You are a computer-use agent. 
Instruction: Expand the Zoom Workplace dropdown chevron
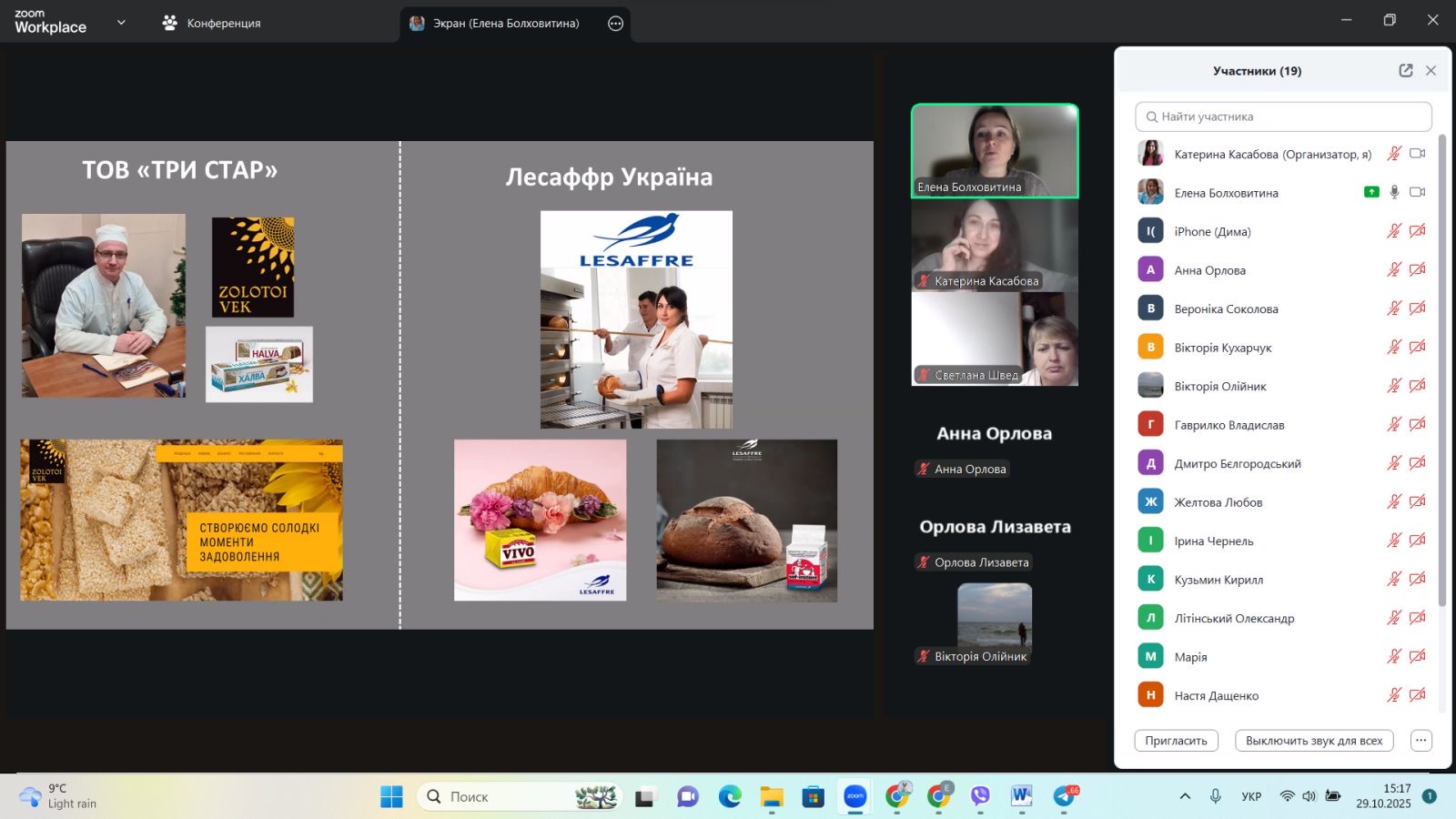coord(121,23)
